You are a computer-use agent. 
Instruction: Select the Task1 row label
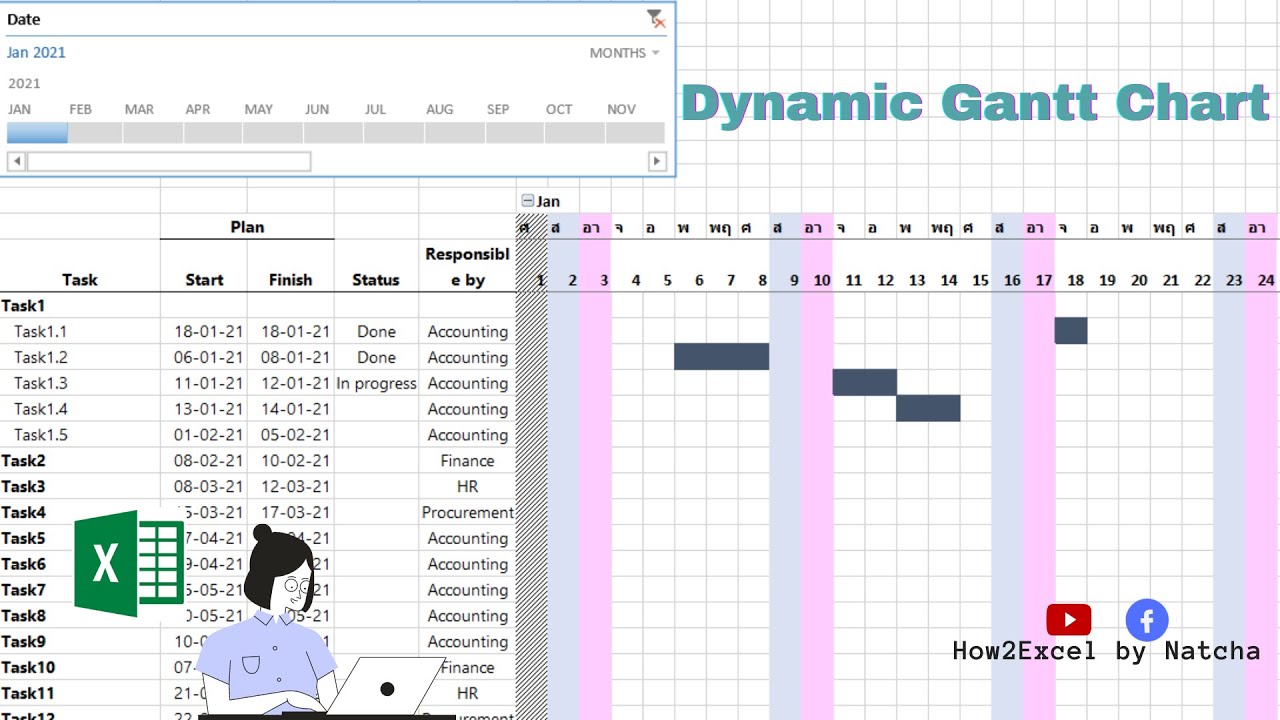pyautogui.click(x=23, y=306)
